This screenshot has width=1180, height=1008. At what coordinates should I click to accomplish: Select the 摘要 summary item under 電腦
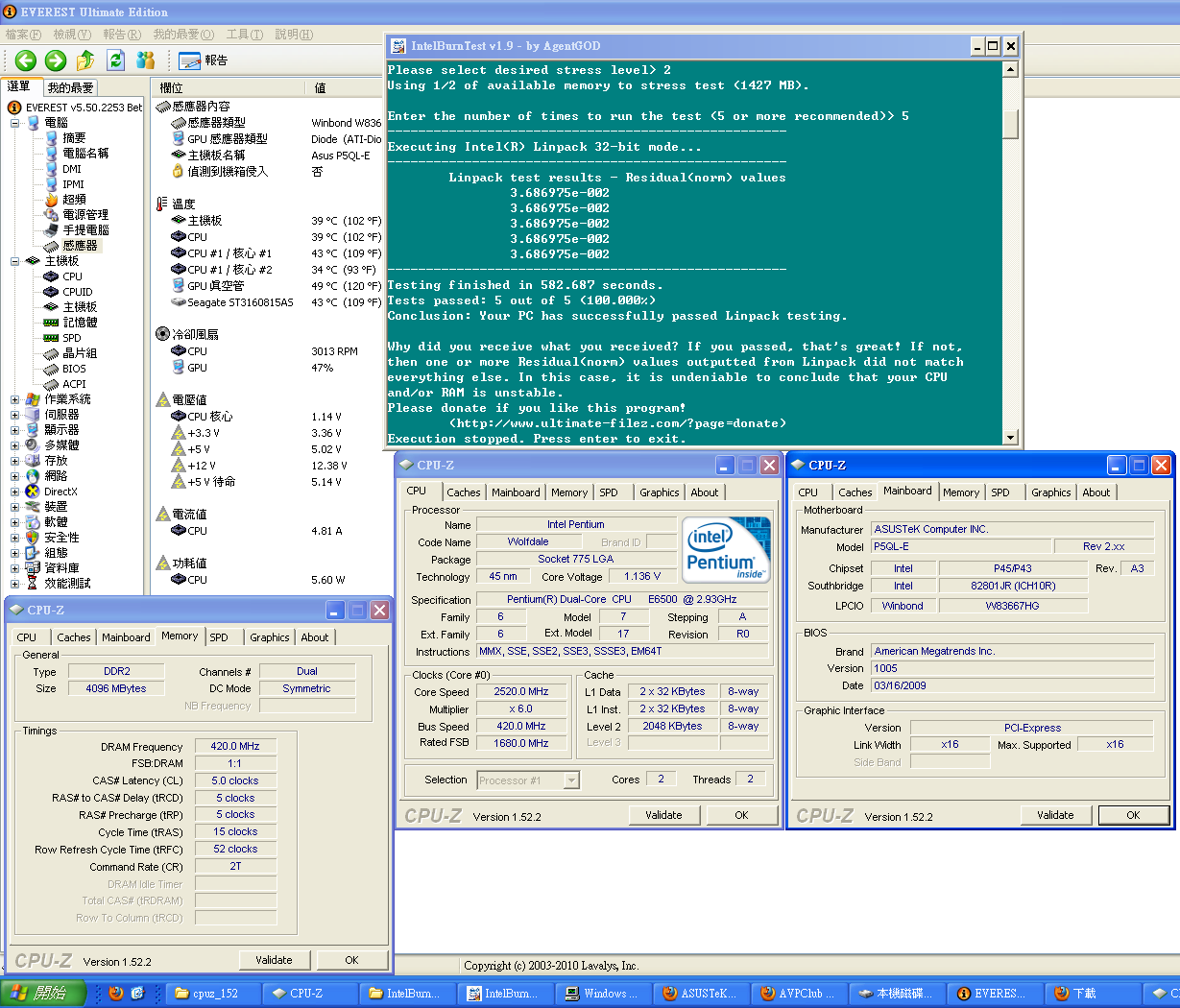pos(65,138)
